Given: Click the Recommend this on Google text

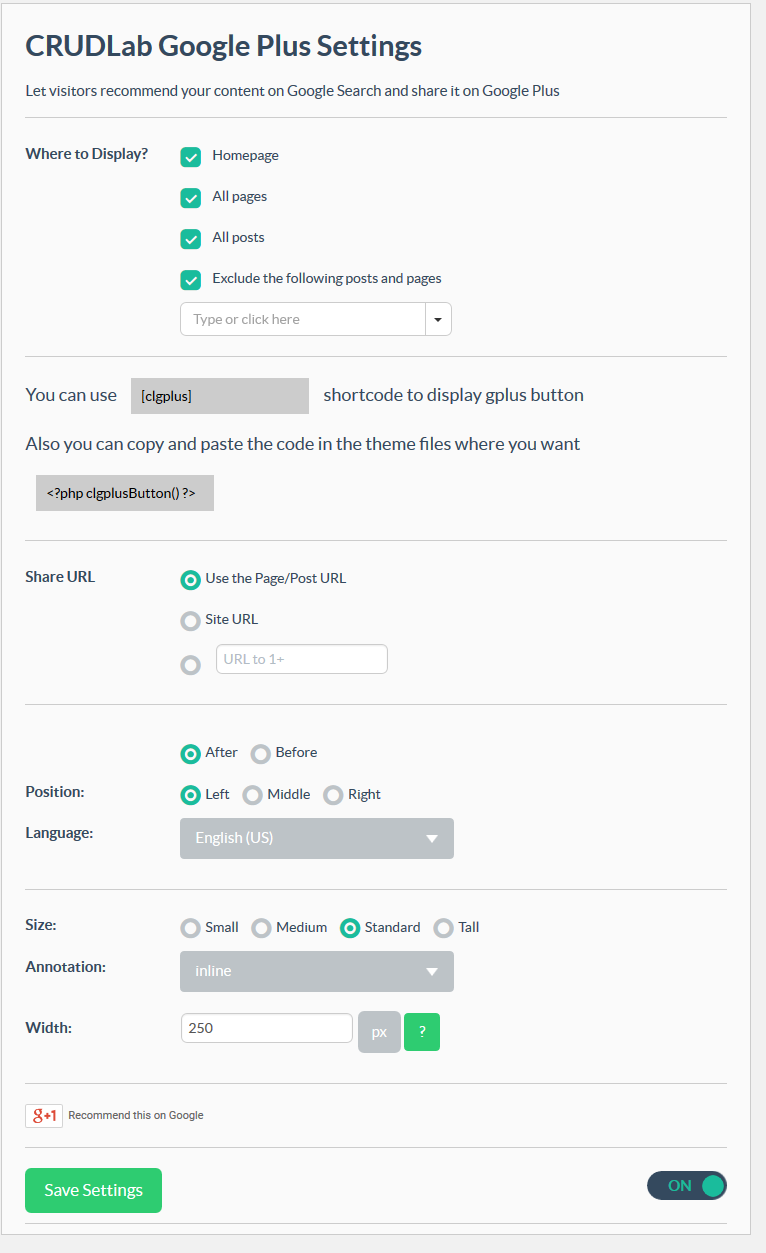Looking at the screenshot, I should pyautogui.click(x=136, y=1115).
